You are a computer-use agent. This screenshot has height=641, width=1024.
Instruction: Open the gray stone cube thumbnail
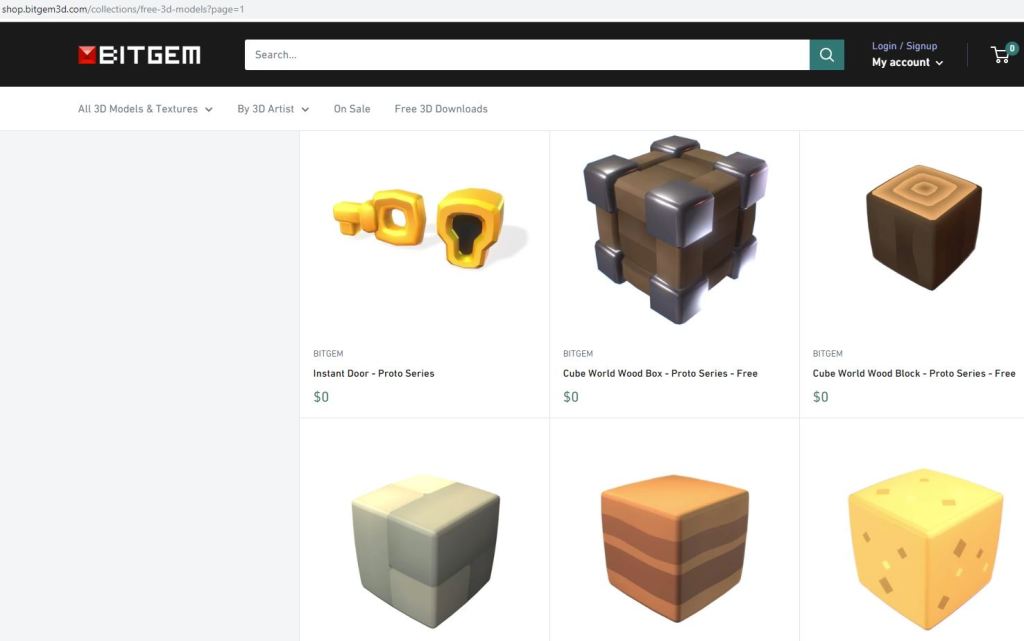tap(425, 552)
